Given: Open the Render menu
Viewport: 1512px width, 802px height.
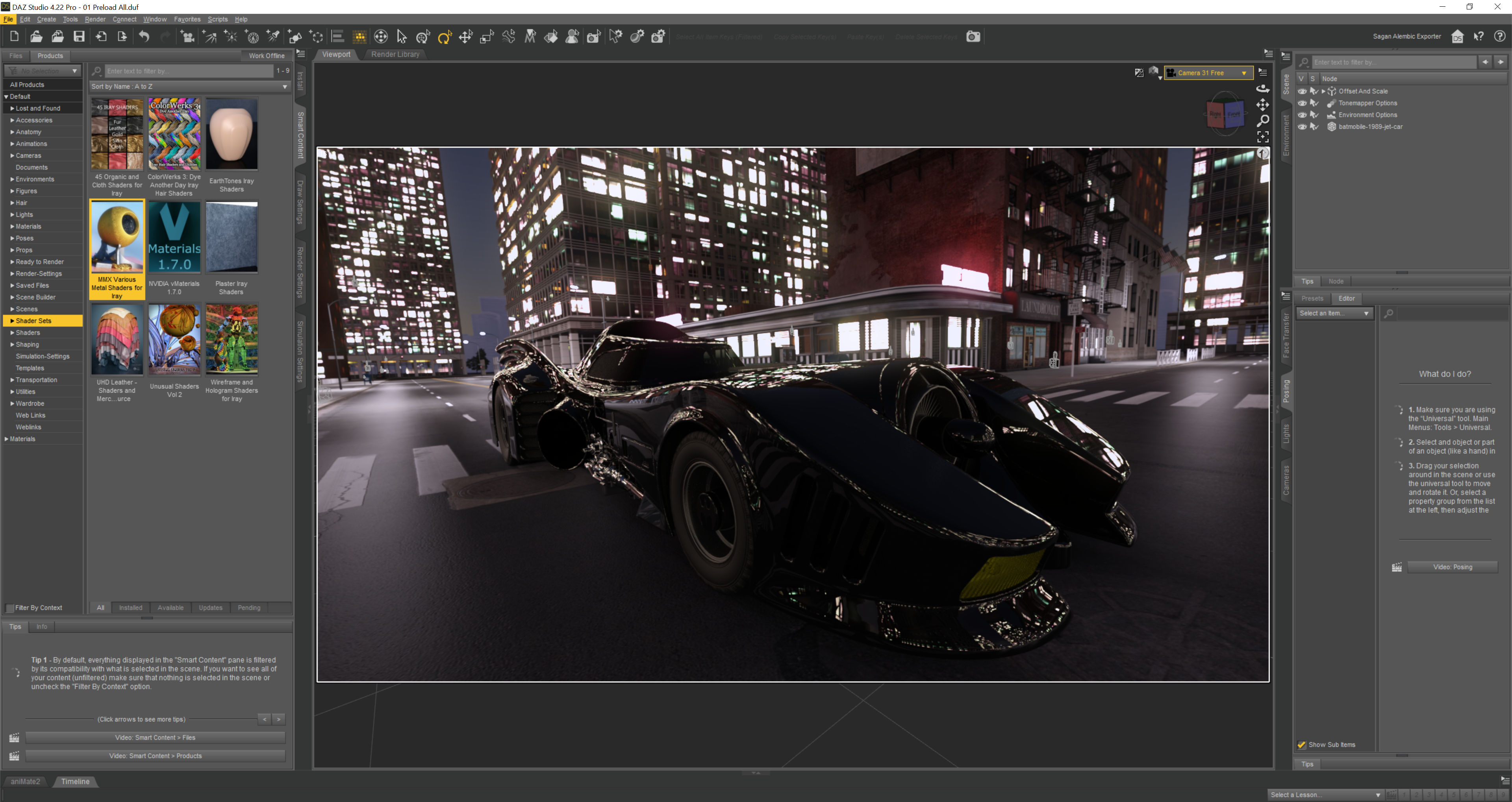Looking at the screenshot, I should tap(95, 19).
